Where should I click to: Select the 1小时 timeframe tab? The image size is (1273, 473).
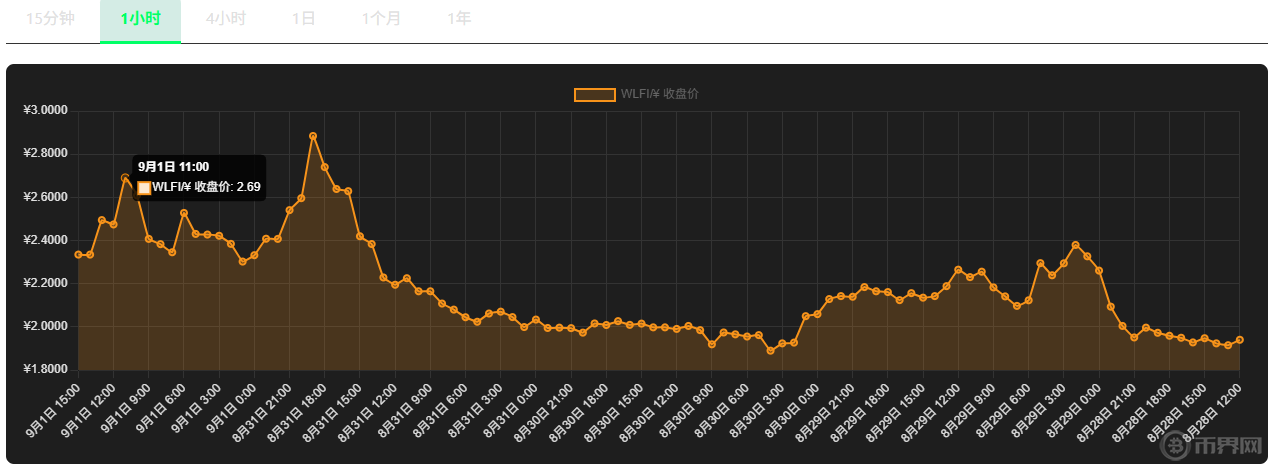140,19
